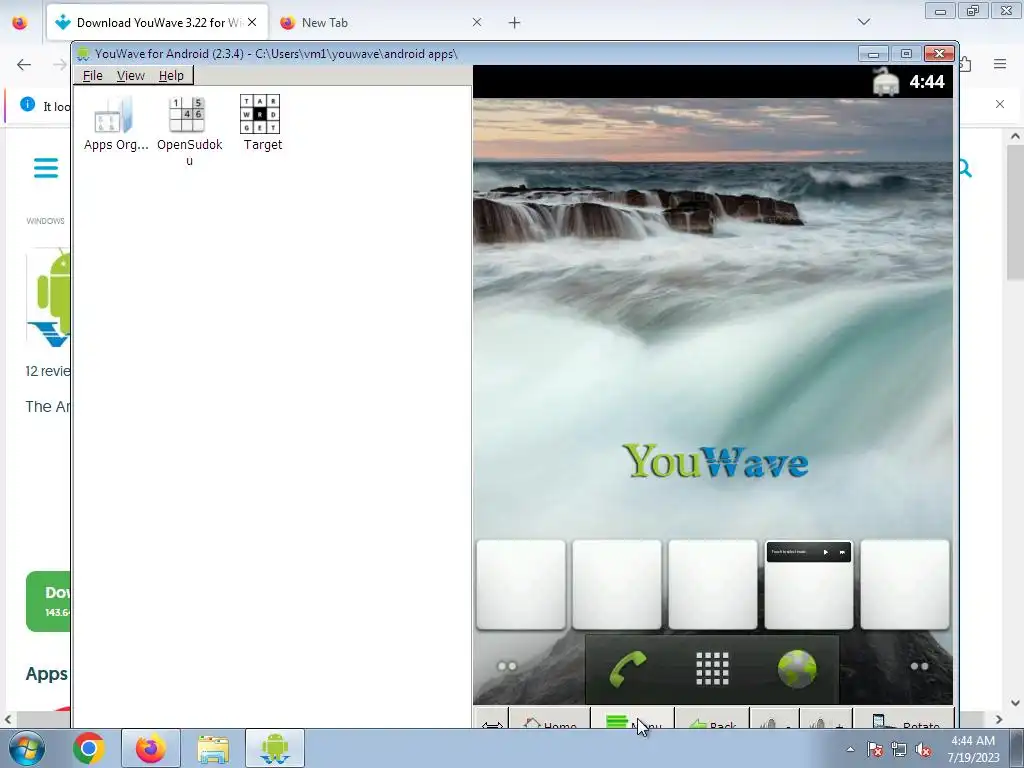The width and height of the screenshot is (1024, 768).
Task: Click the webpage search magnifier icon
Action: pos(965,168)
